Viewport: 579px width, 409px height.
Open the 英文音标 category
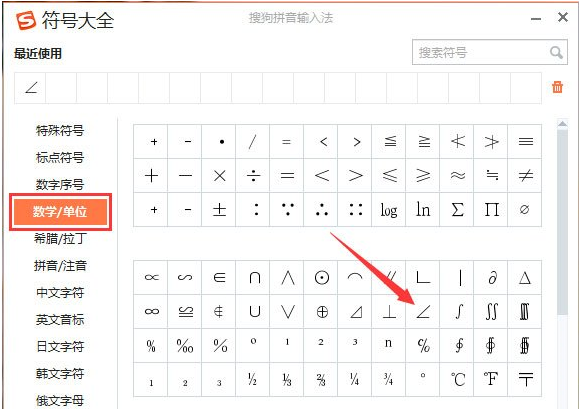60,320
